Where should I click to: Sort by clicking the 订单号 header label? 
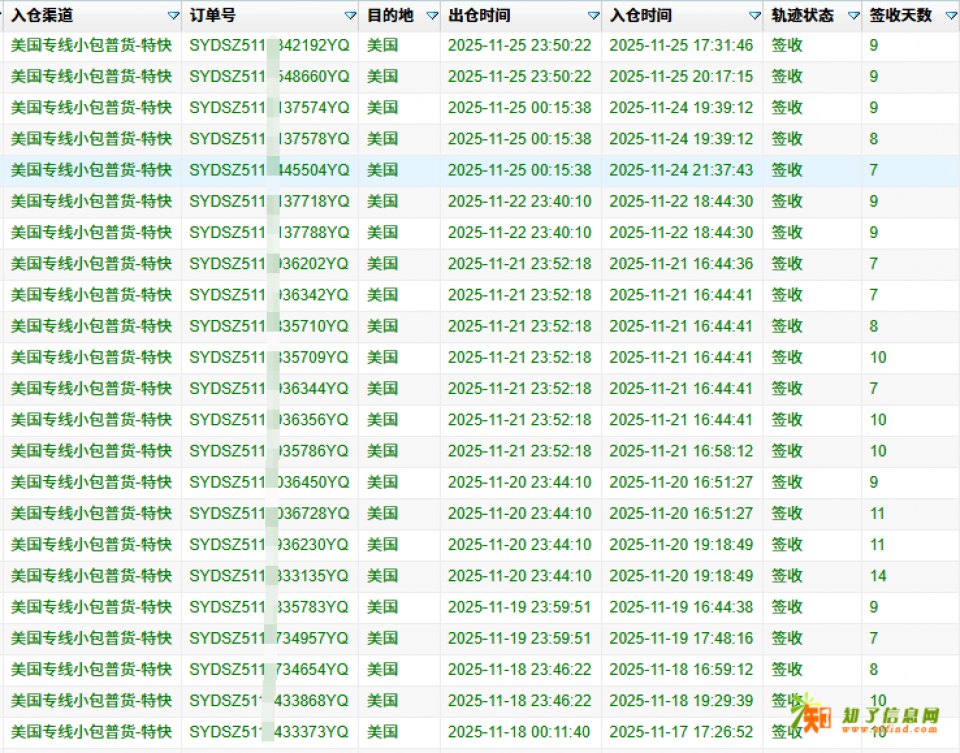[x=213, y=16]
